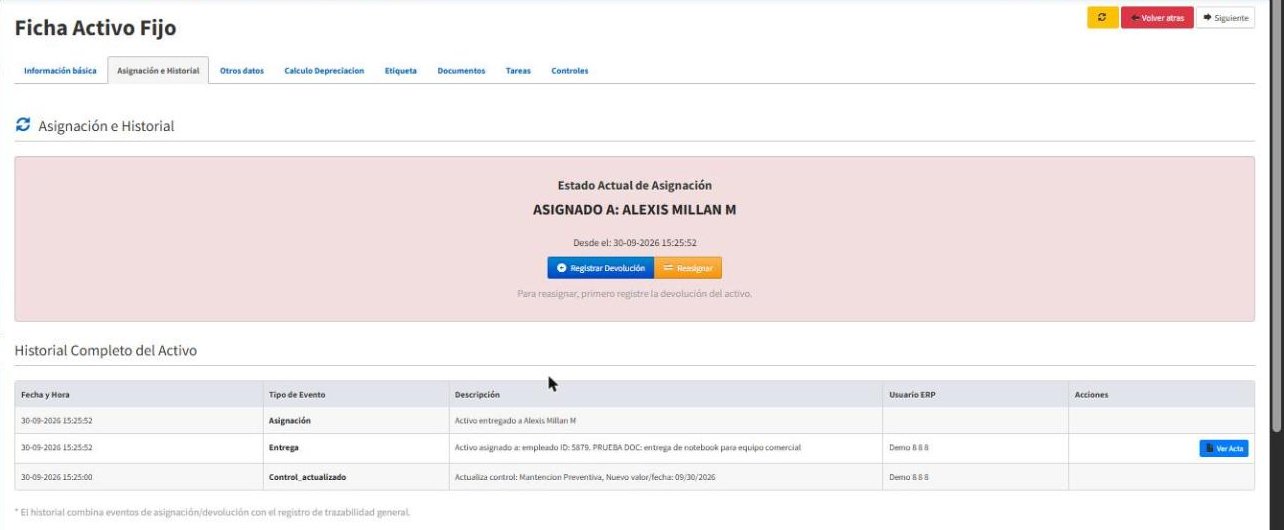Image resolution: width=1284 pixels, height=530 pixels.
Task: Click the orange Reasignar button
Action: (688, 268)
